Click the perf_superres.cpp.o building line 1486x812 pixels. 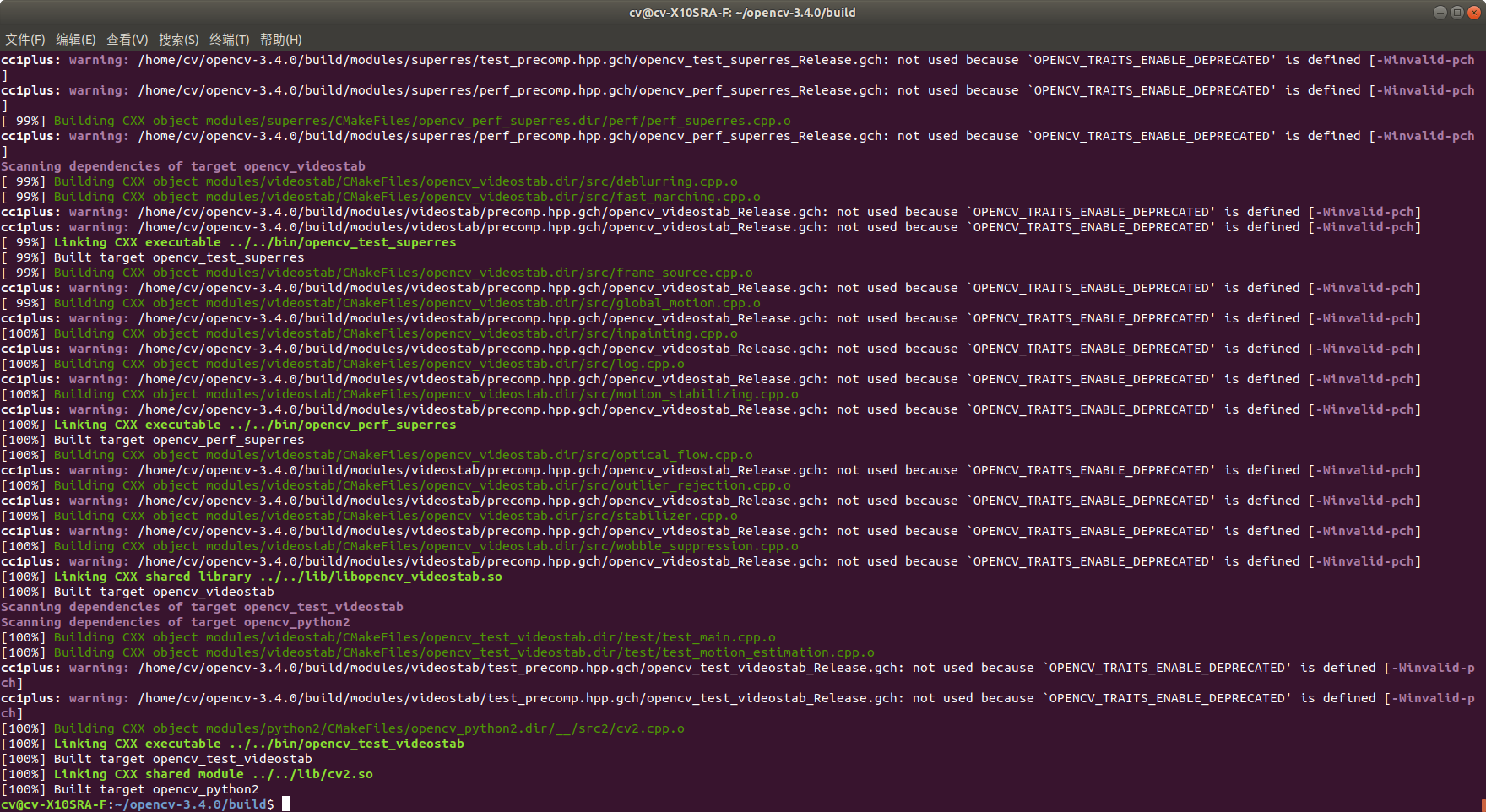tap(396, 121)
